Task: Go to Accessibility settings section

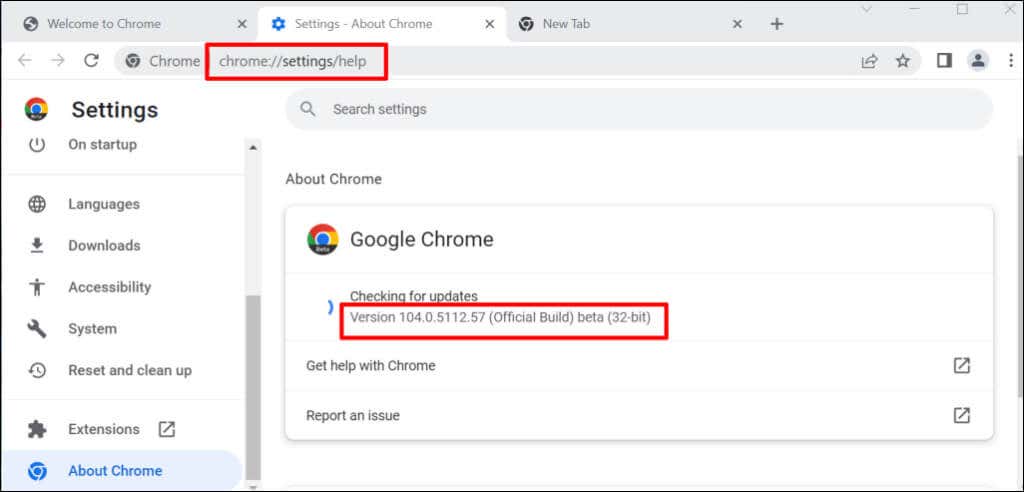Action: [x=109, y=287]
